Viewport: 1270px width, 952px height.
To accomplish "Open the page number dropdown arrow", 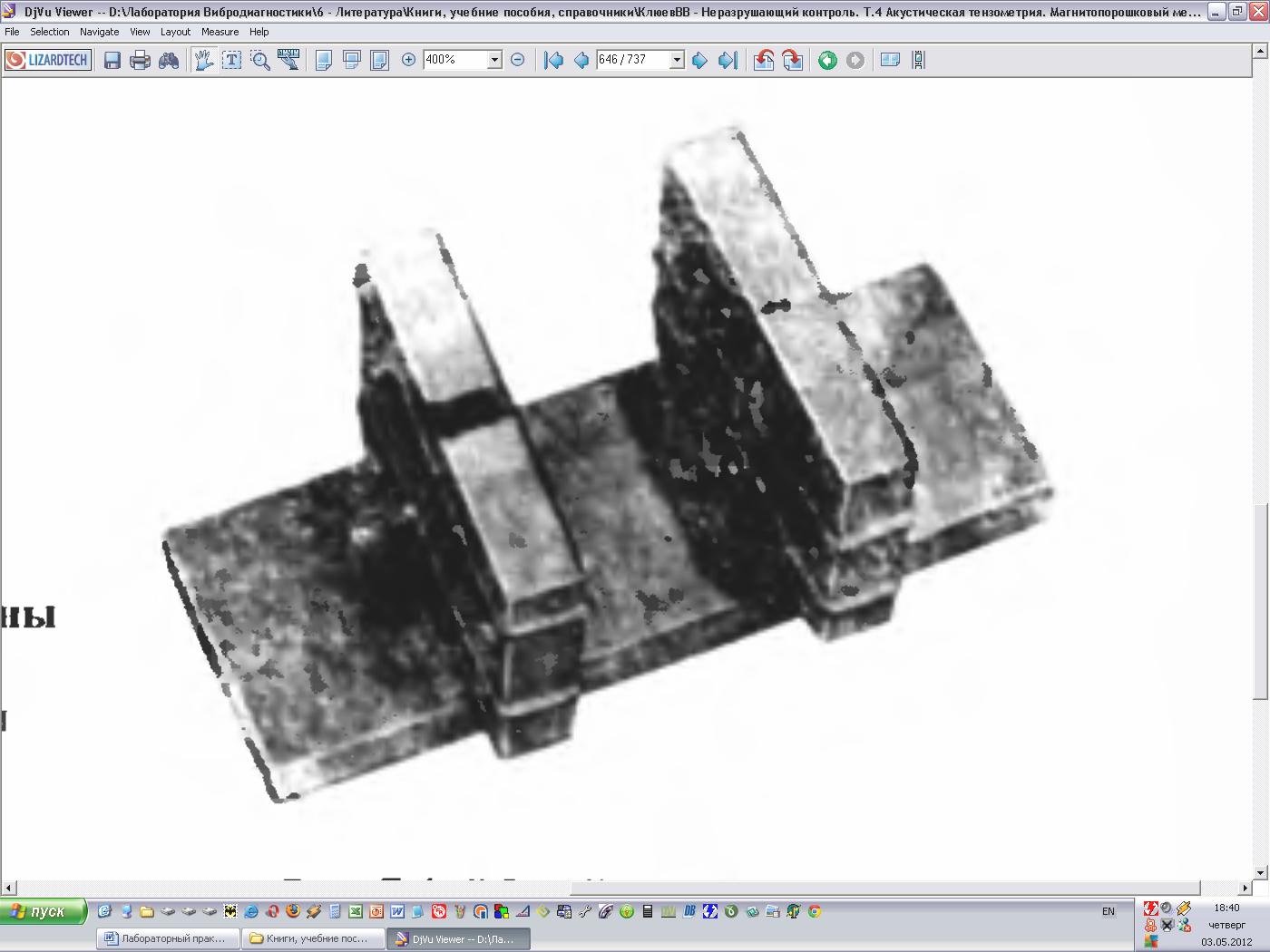I will pos(677,60).
